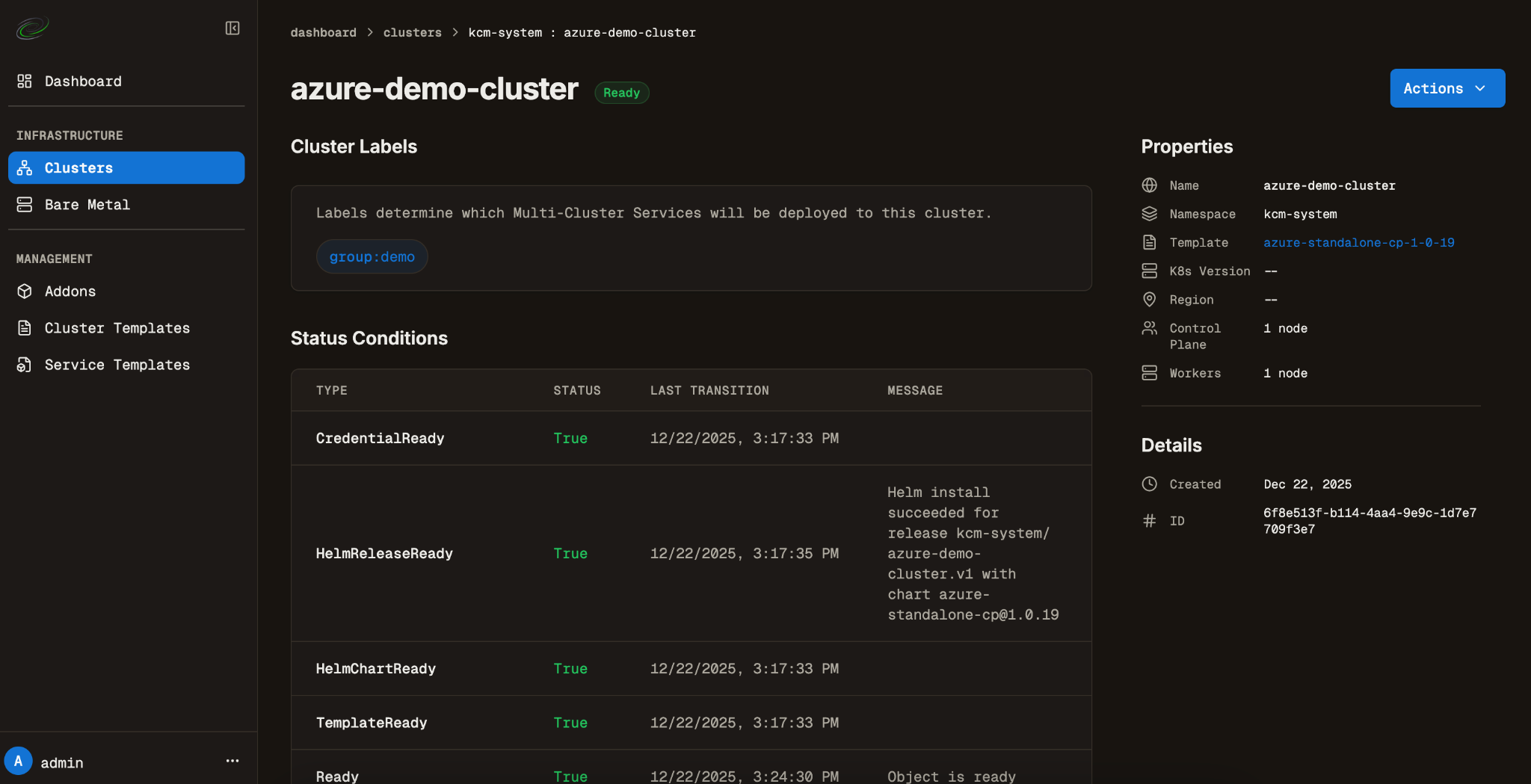
Task: Click the Addons cube icon
Action: (25, 291)
